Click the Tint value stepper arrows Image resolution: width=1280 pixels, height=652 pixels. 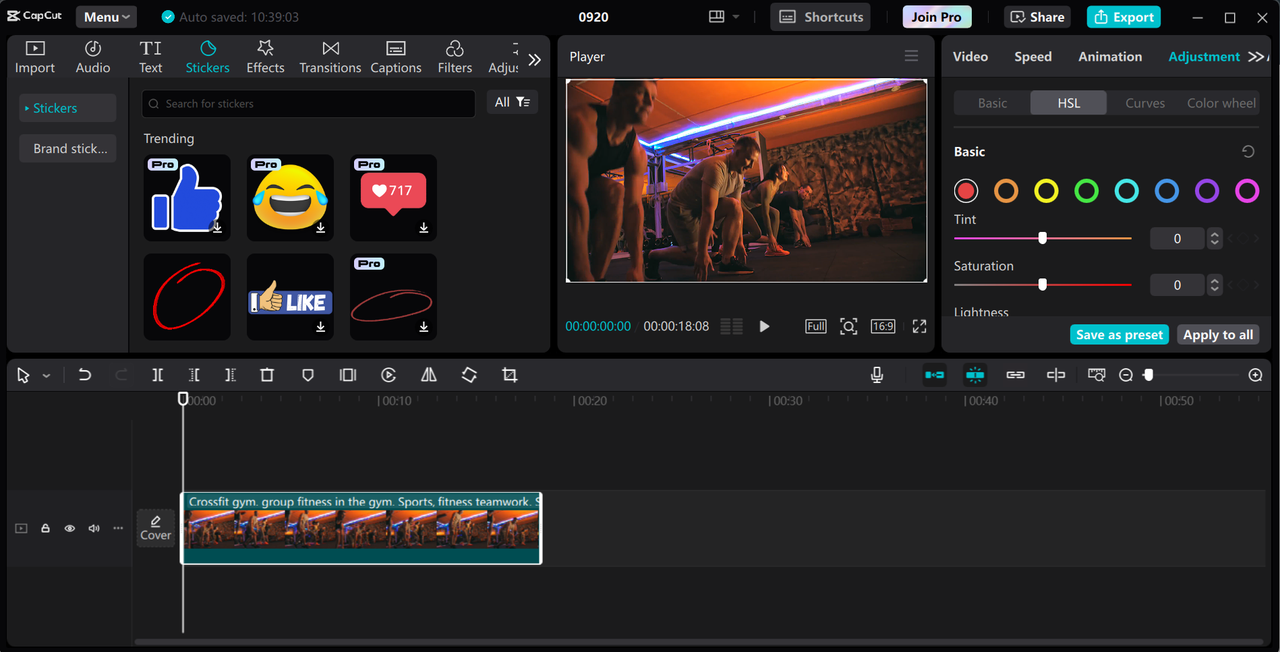[x=1214, y=238]
